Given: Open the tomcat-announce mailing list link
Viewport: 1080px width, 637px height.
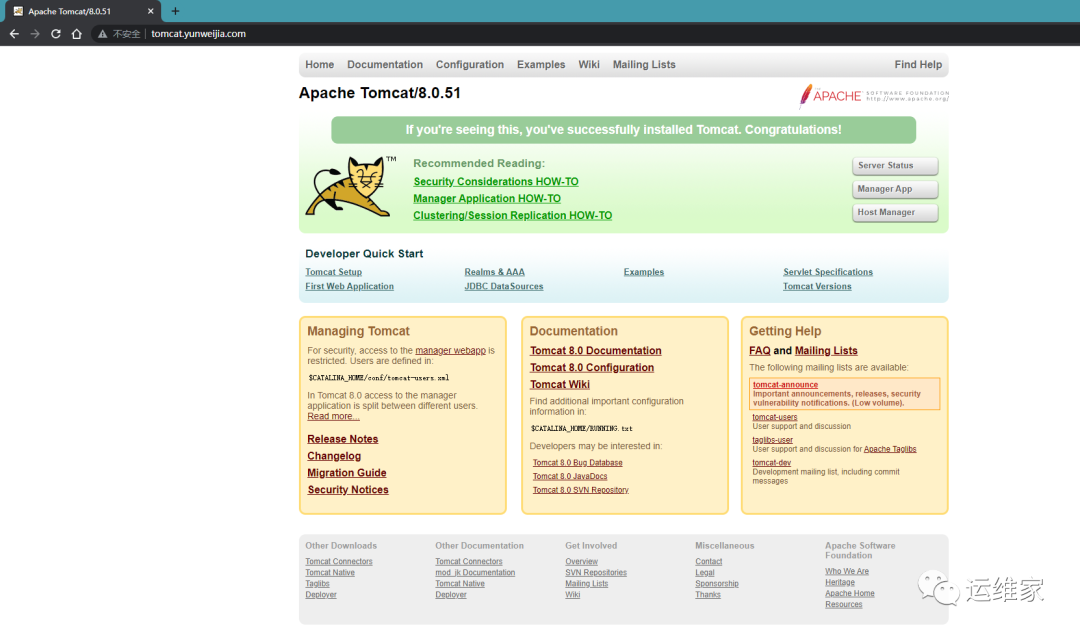Looking at the screenshot, I should [785, 385].
